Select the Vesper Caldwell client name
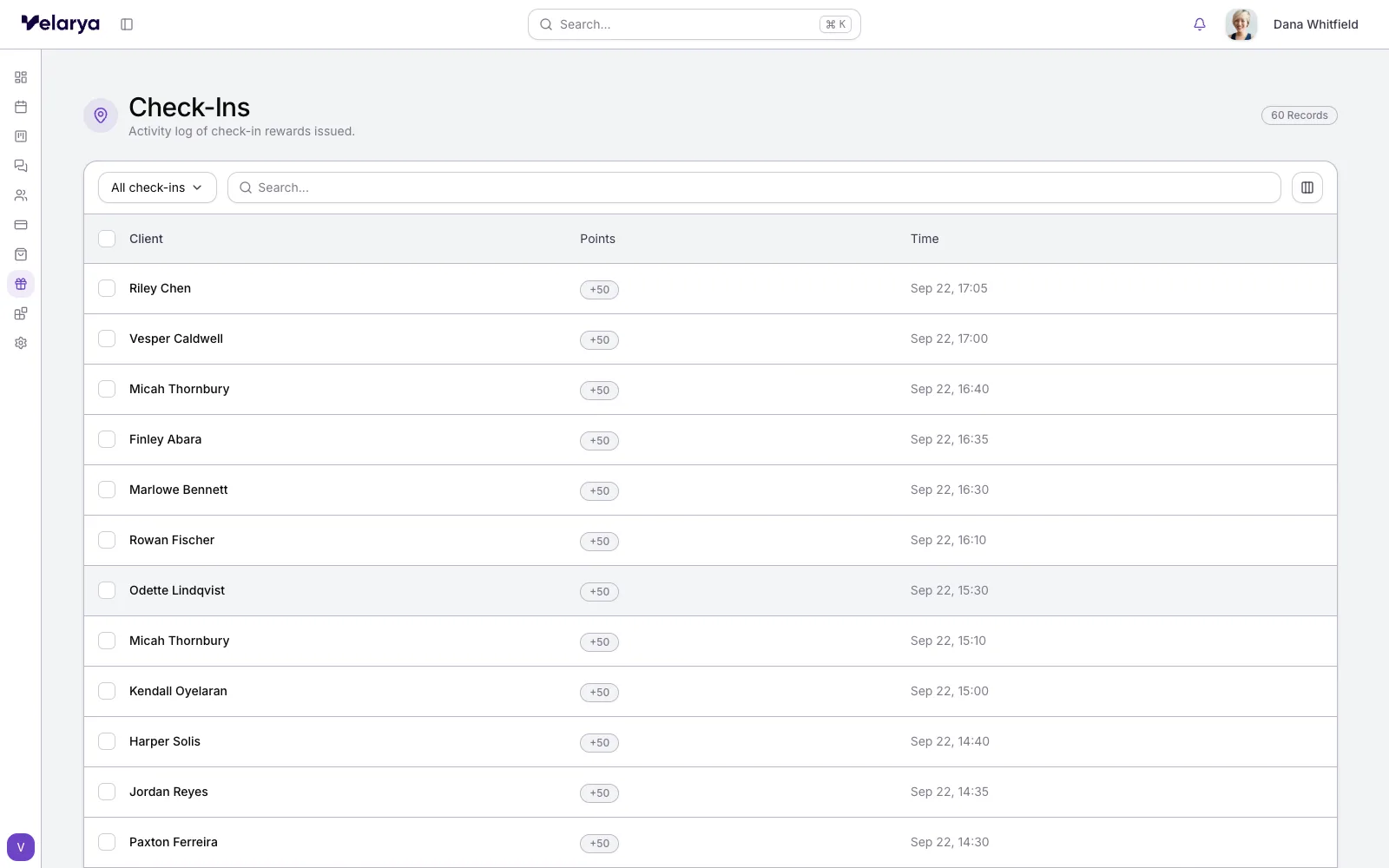The image size is (1389, 868). coord(176,339)
